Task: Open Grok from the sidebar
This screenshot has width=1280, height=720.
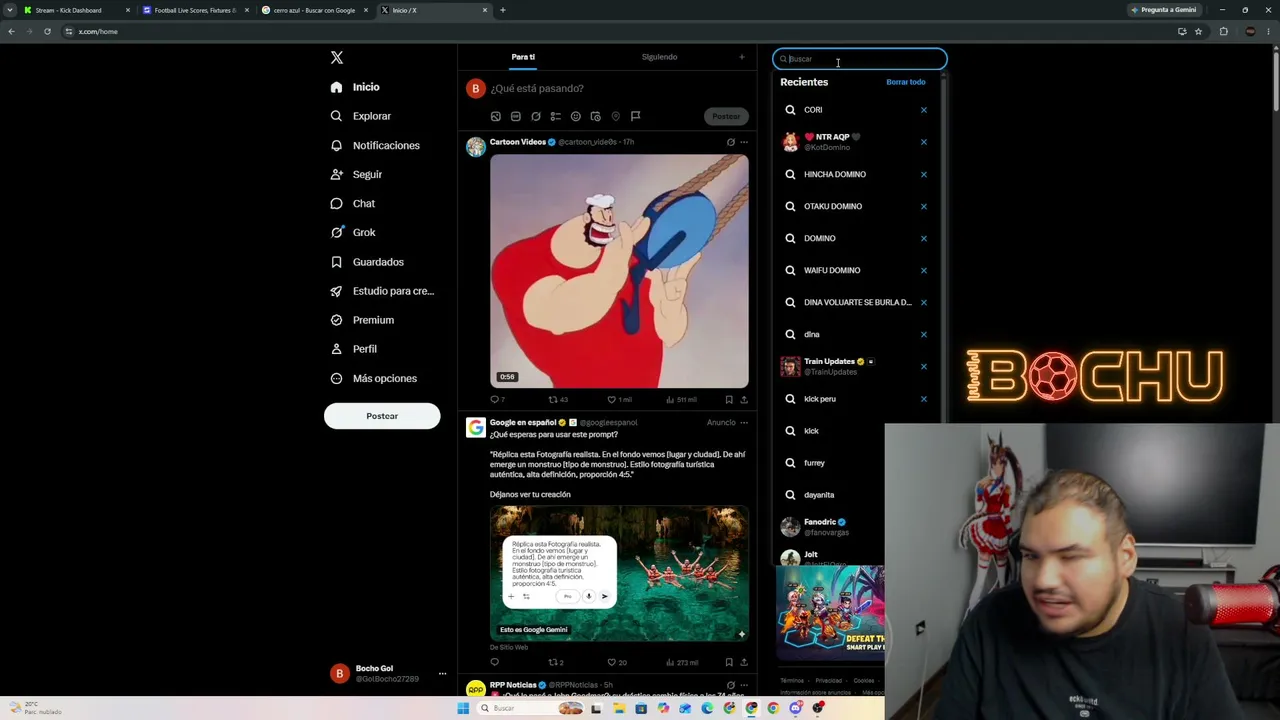Action: click(353, 232)
